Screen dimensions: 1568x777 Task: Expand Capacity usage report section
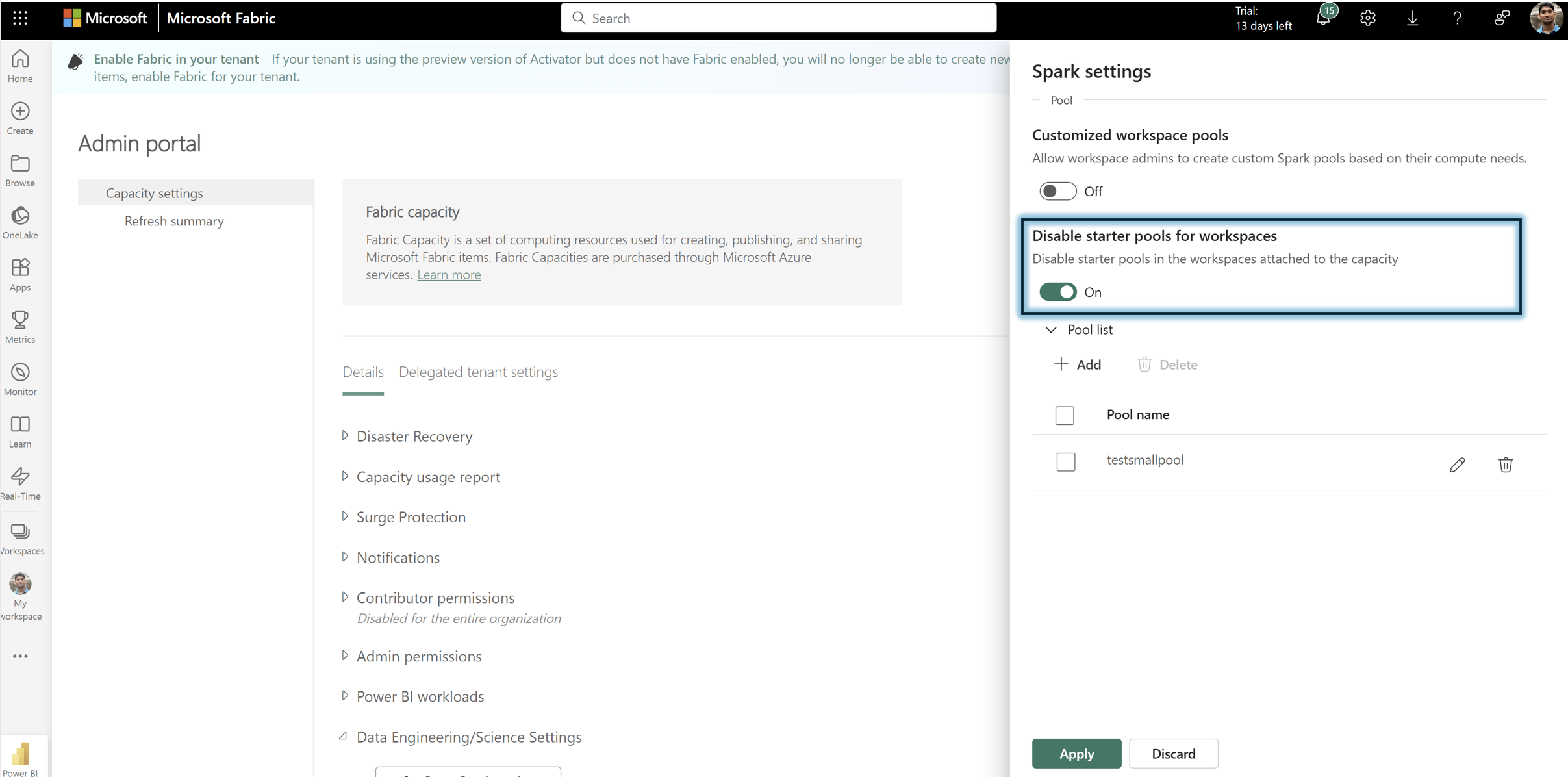click(x=345, y=476)
